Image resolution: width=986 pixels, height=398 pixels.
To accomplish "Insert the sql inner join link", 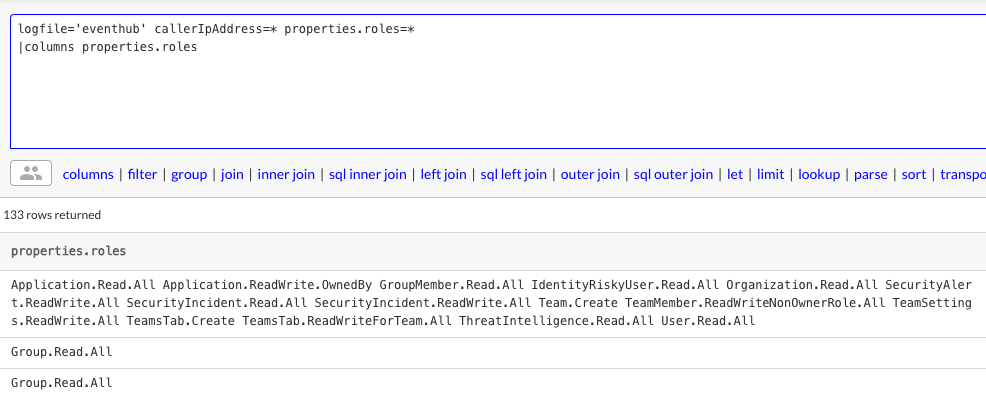I will pos(367,174).
